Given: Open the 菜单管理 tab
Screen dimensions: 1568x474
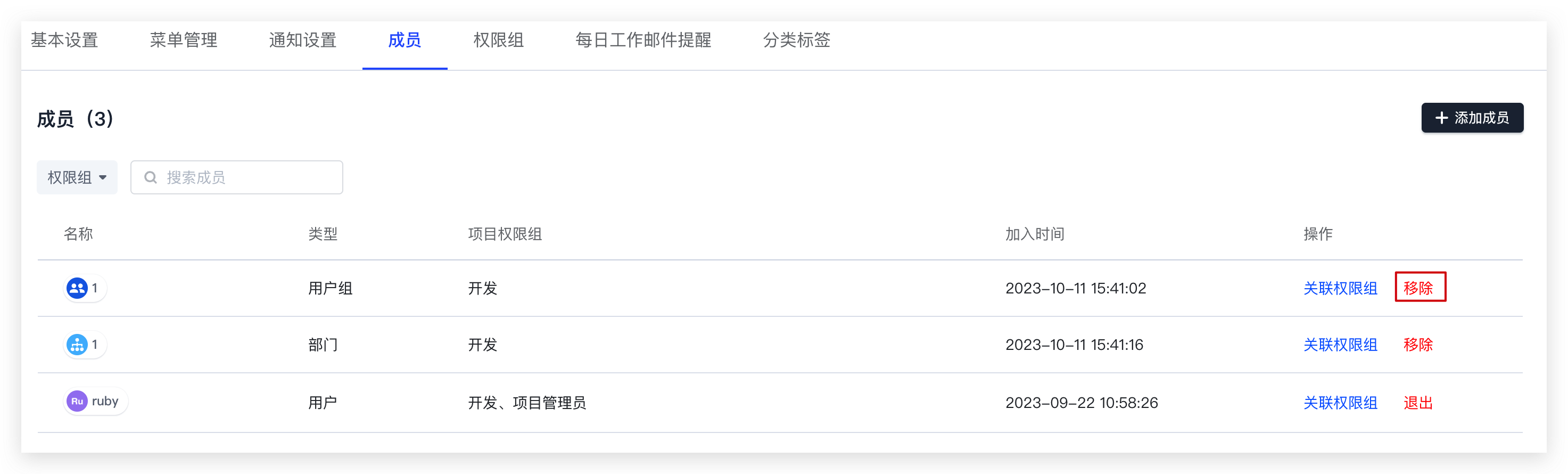Looking at the screenshot, I should pos(183,40).
